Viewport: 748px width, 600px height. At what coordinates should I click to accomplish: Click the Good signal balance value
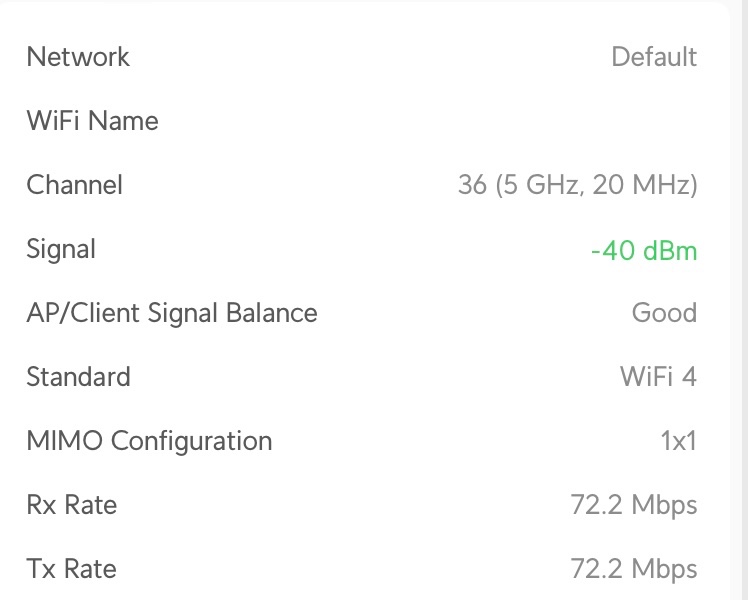coord(664,313)
